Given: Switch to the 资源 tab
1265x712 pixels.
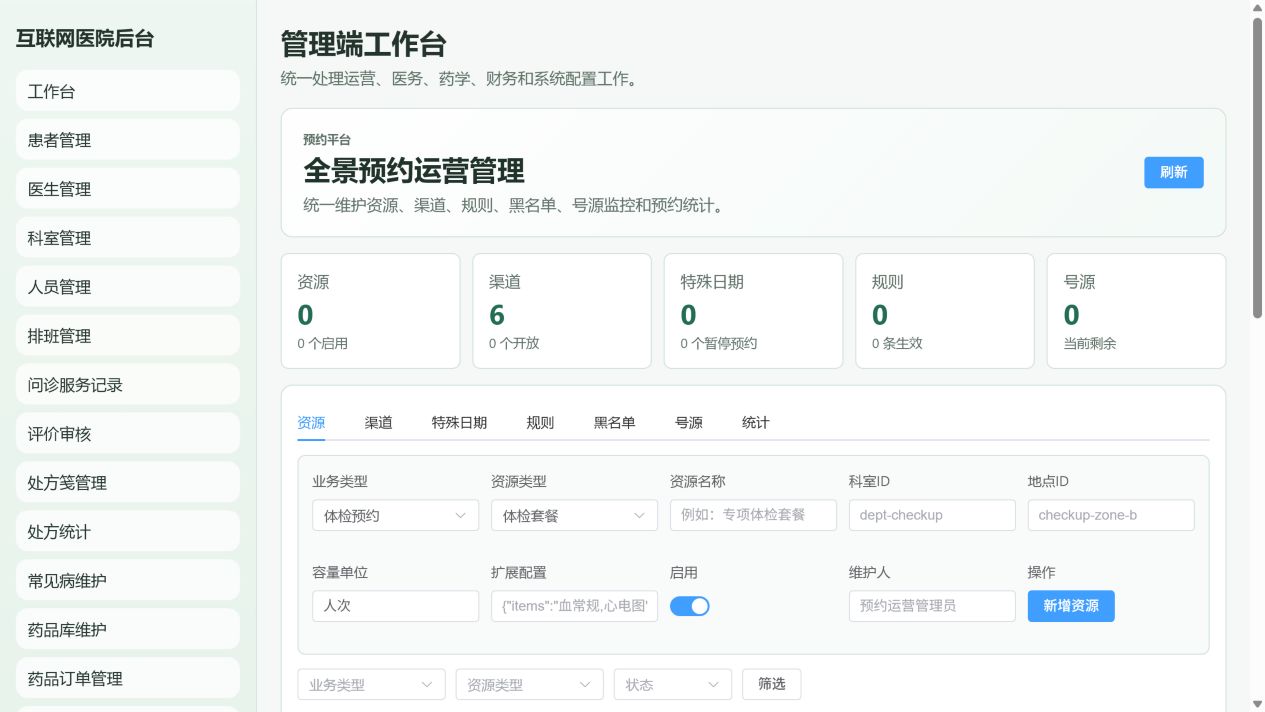Looking at the screenshot, I should [311, 423].
